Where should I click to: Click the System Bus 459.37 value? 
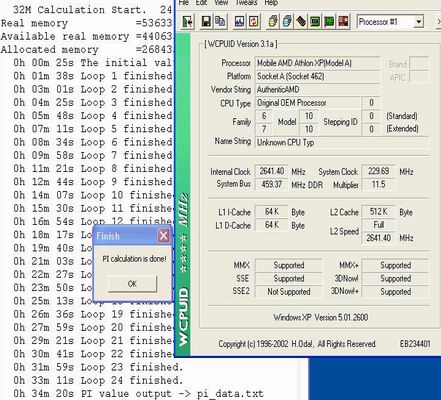(272, 184)
